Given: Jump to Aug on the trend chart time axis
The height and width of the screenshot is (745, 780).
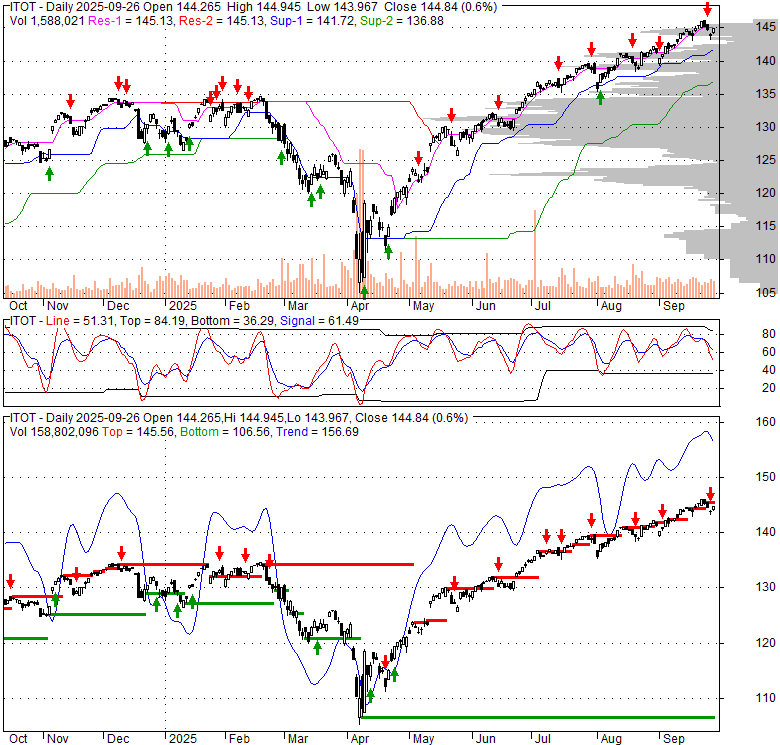Looking at the screenshot, I should (611, 739).
